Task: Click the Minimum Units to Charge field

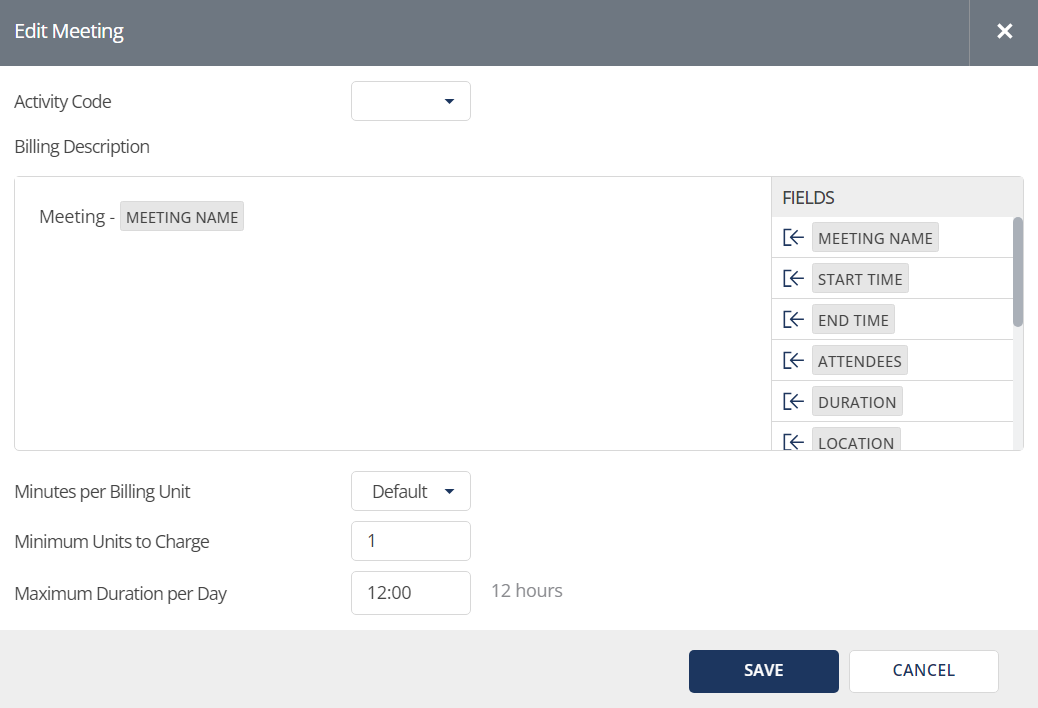Action: click(x=410, y=541)
